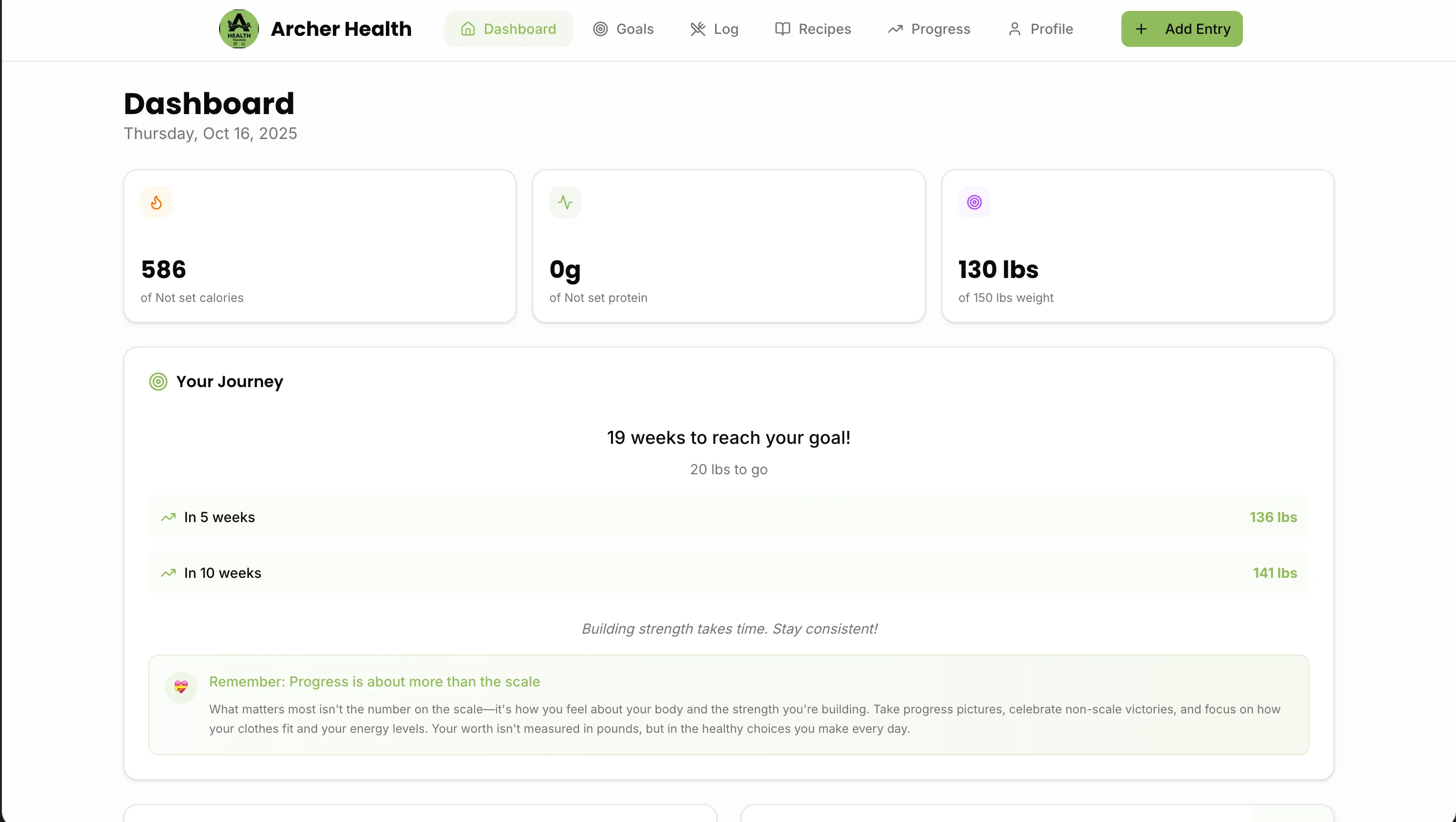Click the trend arrow icon beside In 5 weeks

[167, 517]
